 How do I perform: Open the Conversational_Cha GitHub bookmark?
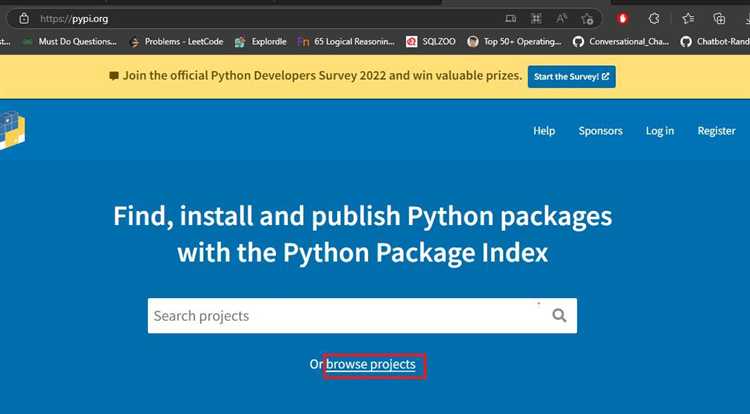pyautogui.click(x=621, y=42)
